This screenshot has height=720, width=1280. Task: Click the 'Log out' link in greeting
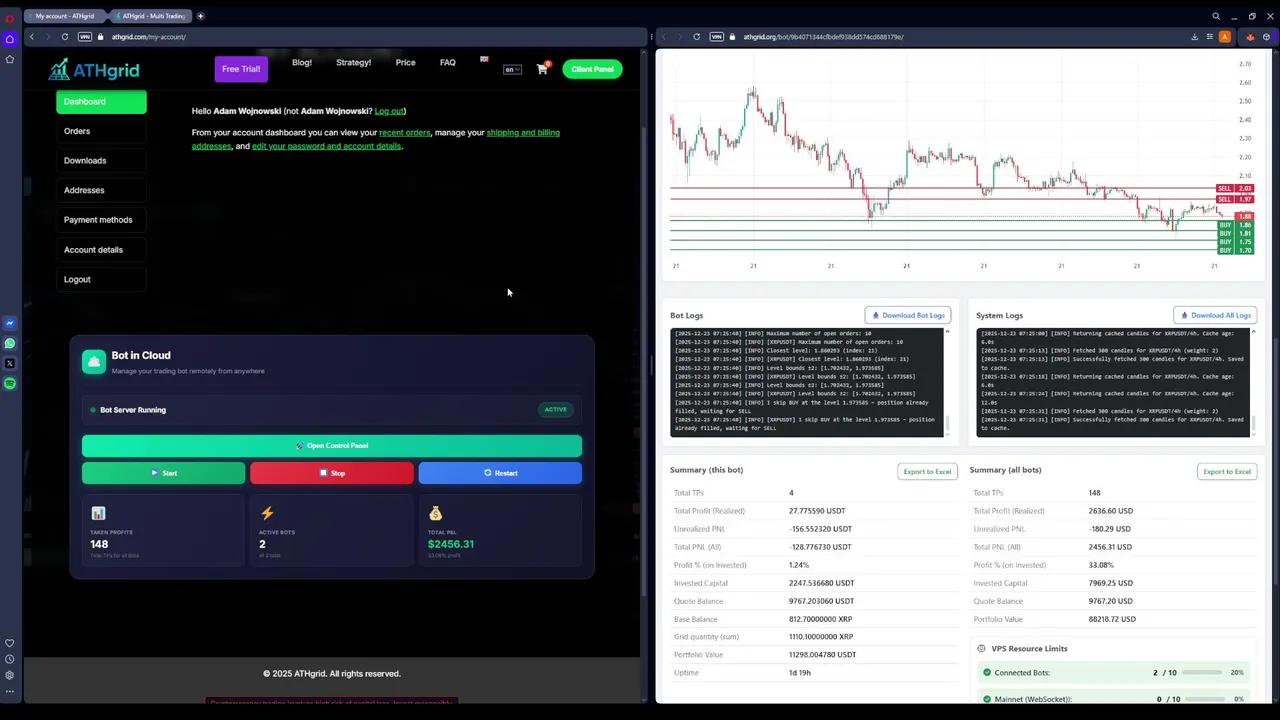click(389, 111)
